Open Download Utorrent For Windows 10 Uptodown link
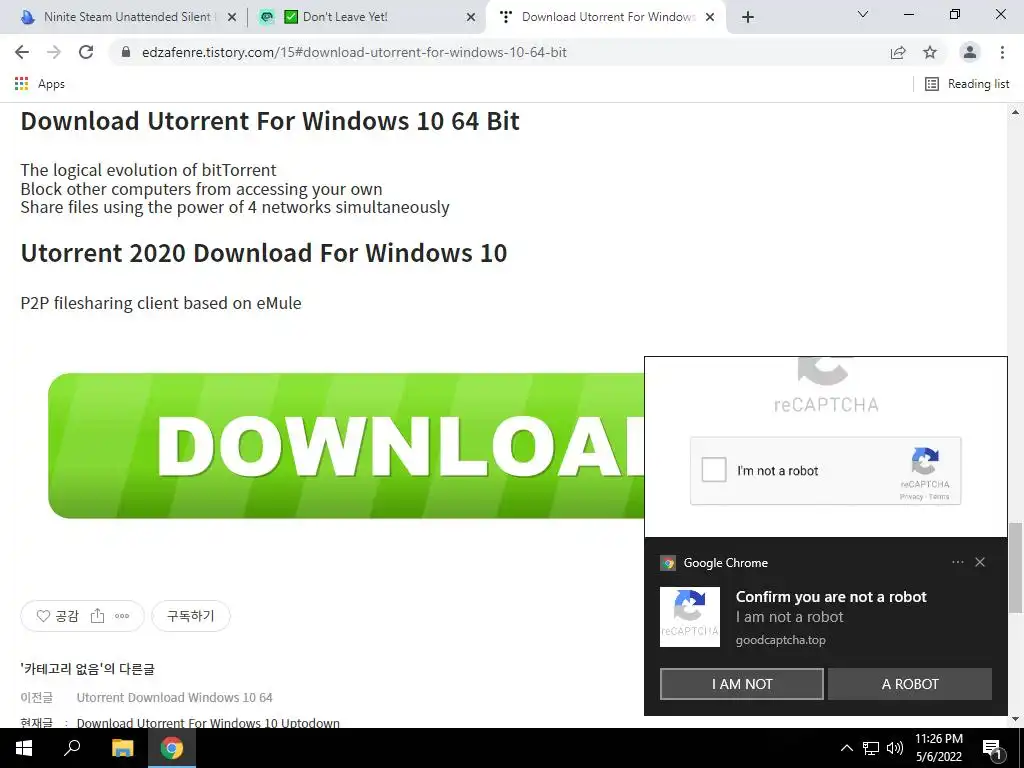This screenshot has width=1024, height=768. 208,722
